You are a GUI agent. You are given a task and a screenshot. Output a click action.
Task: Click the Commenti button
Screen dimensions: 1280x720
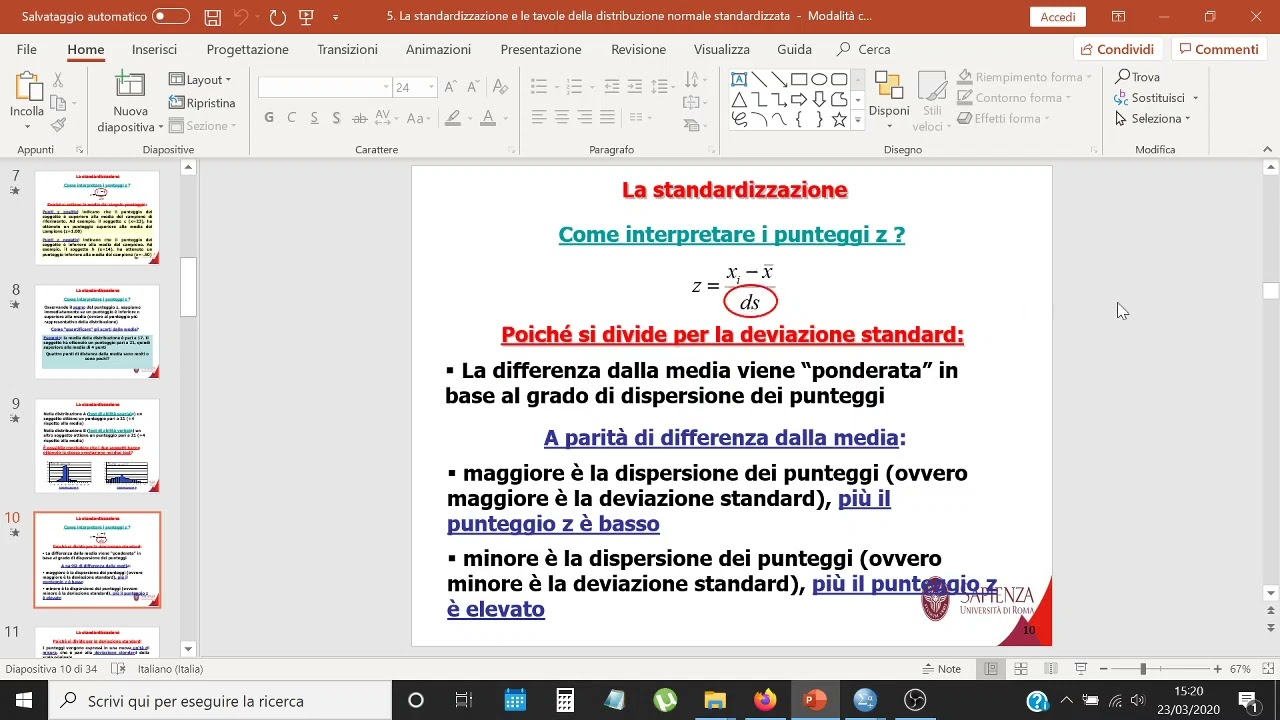click(x=1217, y=49)
